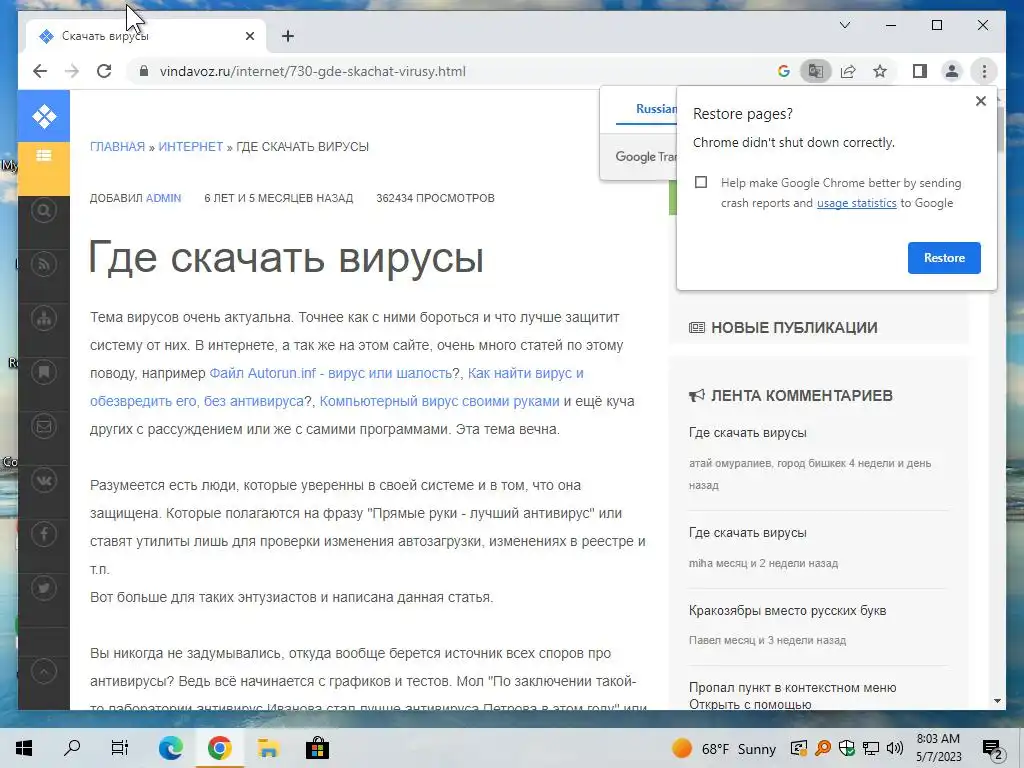The width and height of the screenshot is (1024, 768).
Task: Click the scrollbar down arrow
Action: 997,701
